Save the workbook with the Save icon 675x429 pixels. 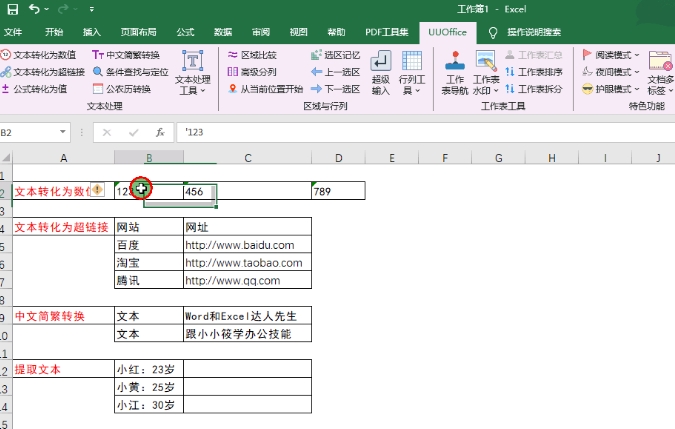tap(12, 9)
